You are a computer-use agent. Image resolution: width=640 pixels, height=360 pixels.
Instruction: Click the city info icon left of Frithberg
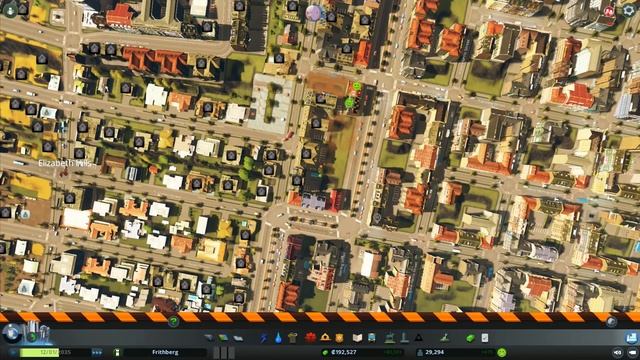click(117, 352)
